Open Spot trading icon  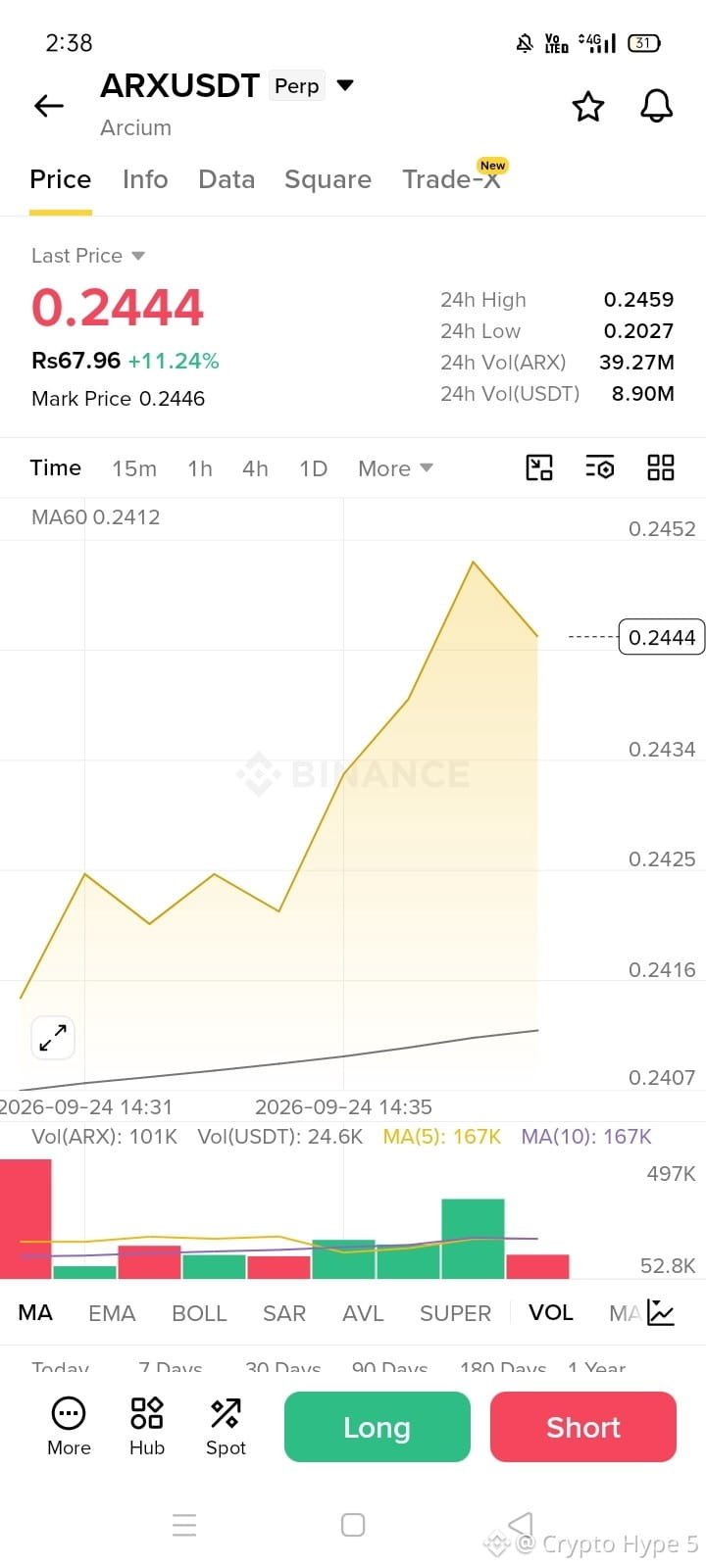coord(226,1426)
